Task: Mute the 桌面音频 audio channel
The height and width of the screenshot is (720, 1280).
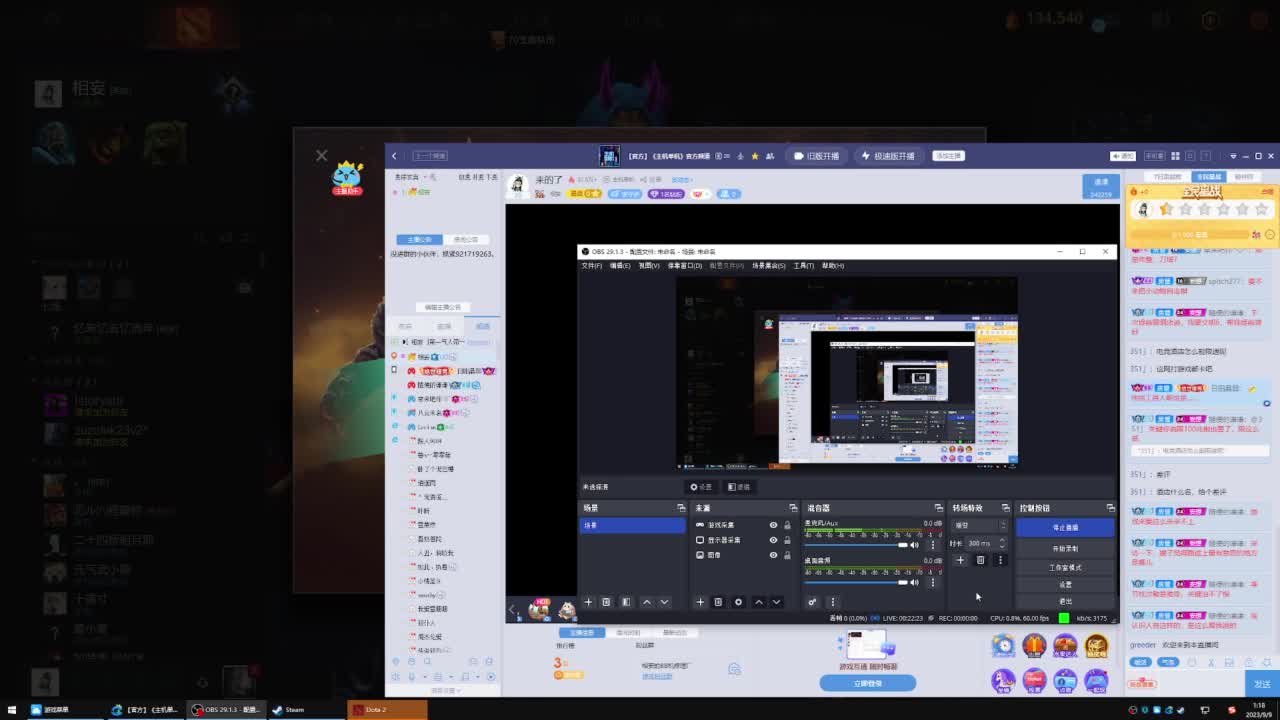Action: pyautogui.click(x=914, y=582)
